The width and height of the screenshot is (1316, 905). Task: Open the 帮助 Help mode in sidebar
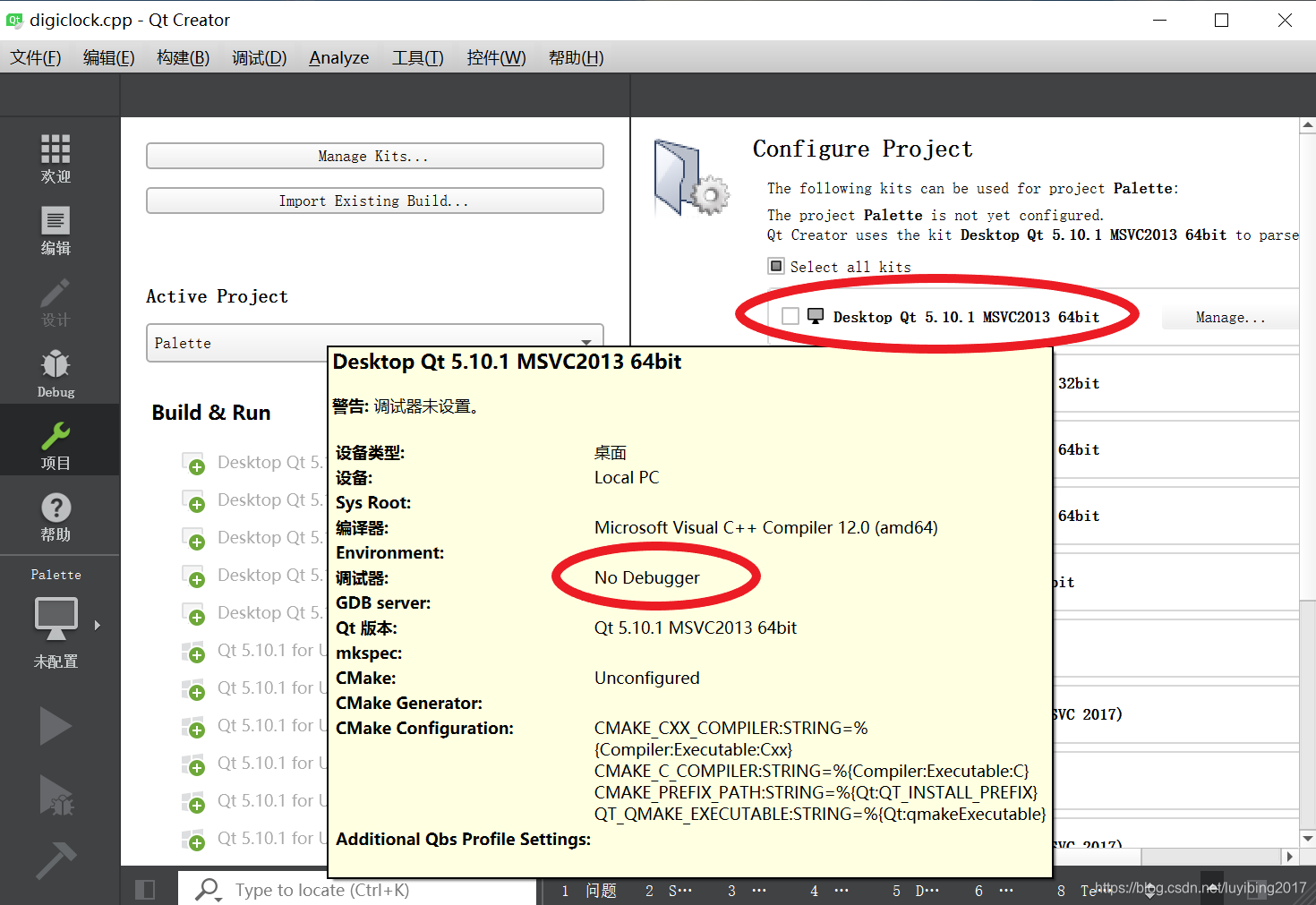click(56, 517)
